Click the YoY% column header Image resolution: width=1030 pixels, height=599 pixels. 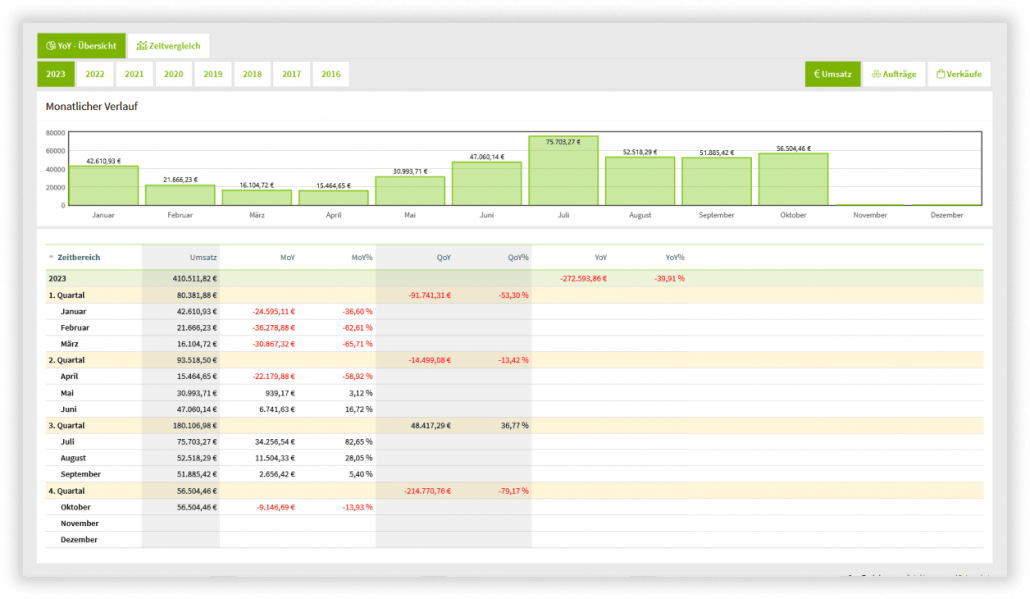point(675,257)
